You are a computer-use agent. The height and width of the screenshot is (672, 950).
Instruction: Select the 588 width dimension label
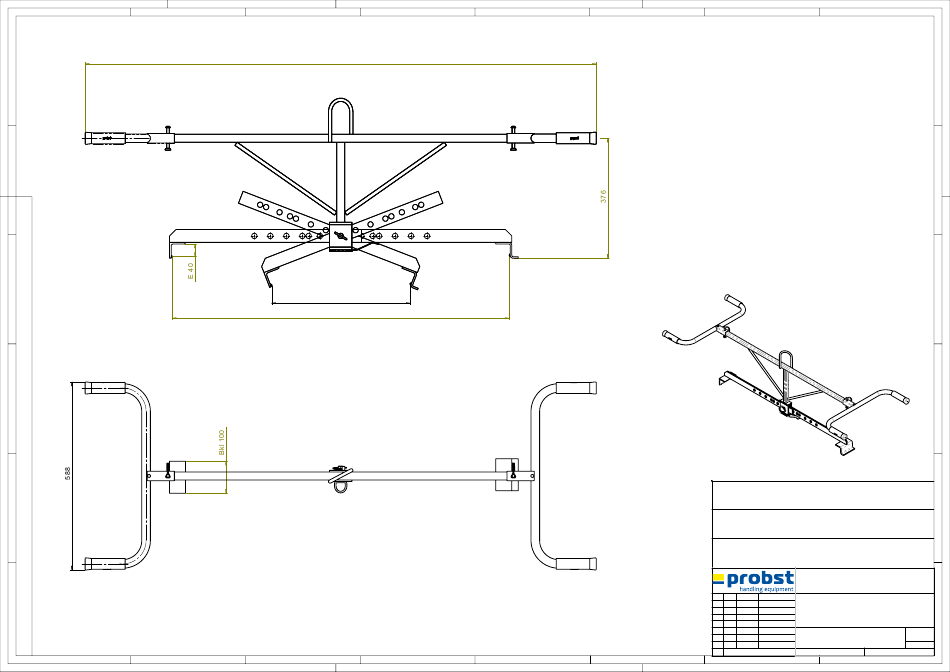coord(68,472)
